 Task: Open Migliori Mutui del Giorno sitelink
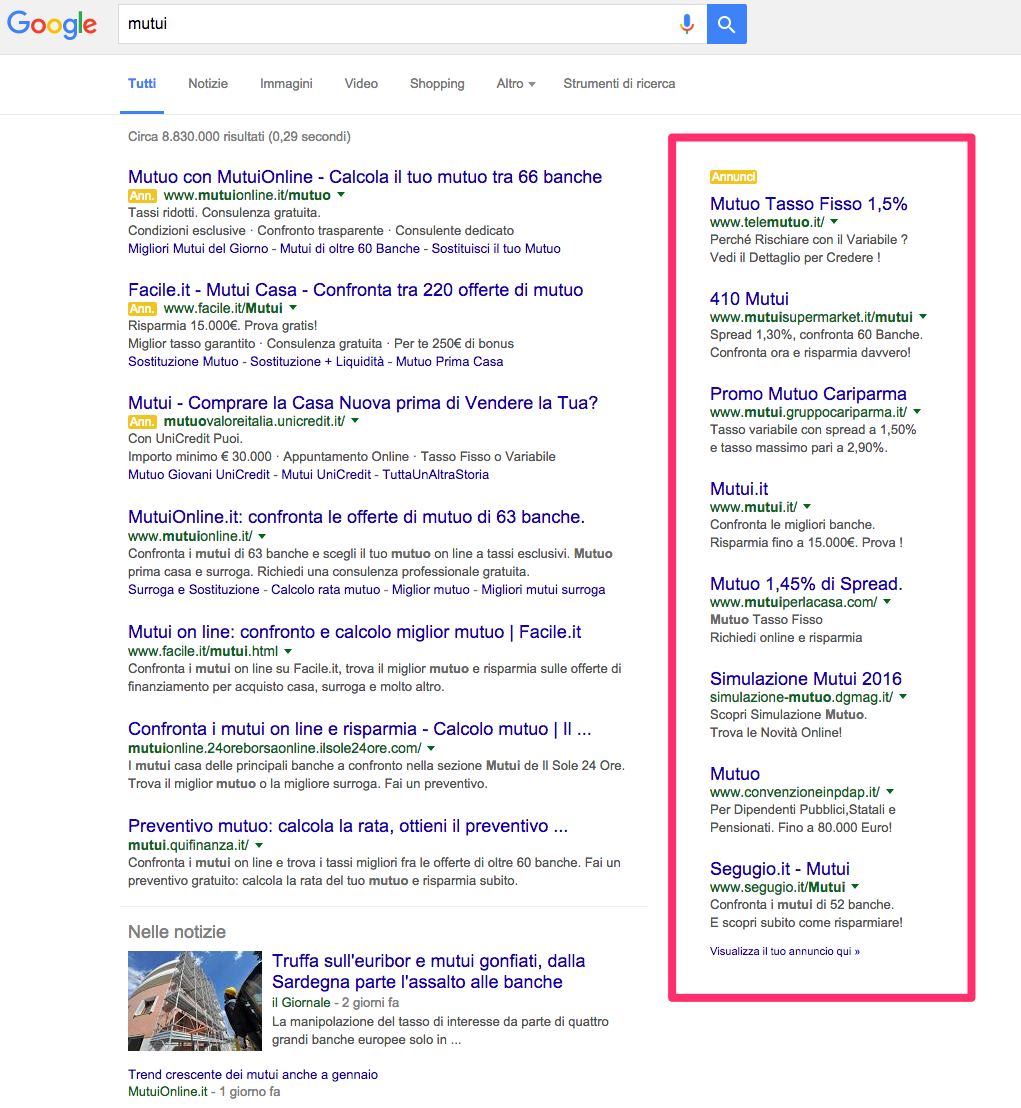(x=198, y=249)
